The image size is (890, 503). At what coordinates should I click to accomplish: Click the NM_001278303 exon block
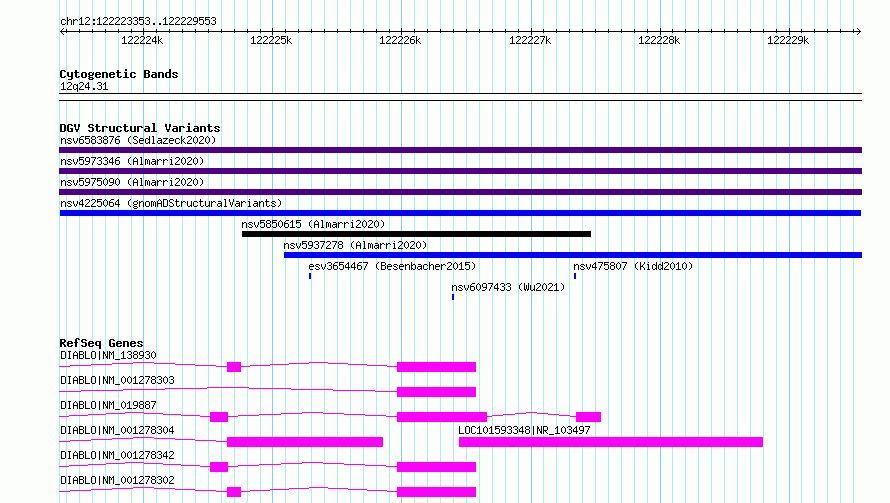pos(436,392)
